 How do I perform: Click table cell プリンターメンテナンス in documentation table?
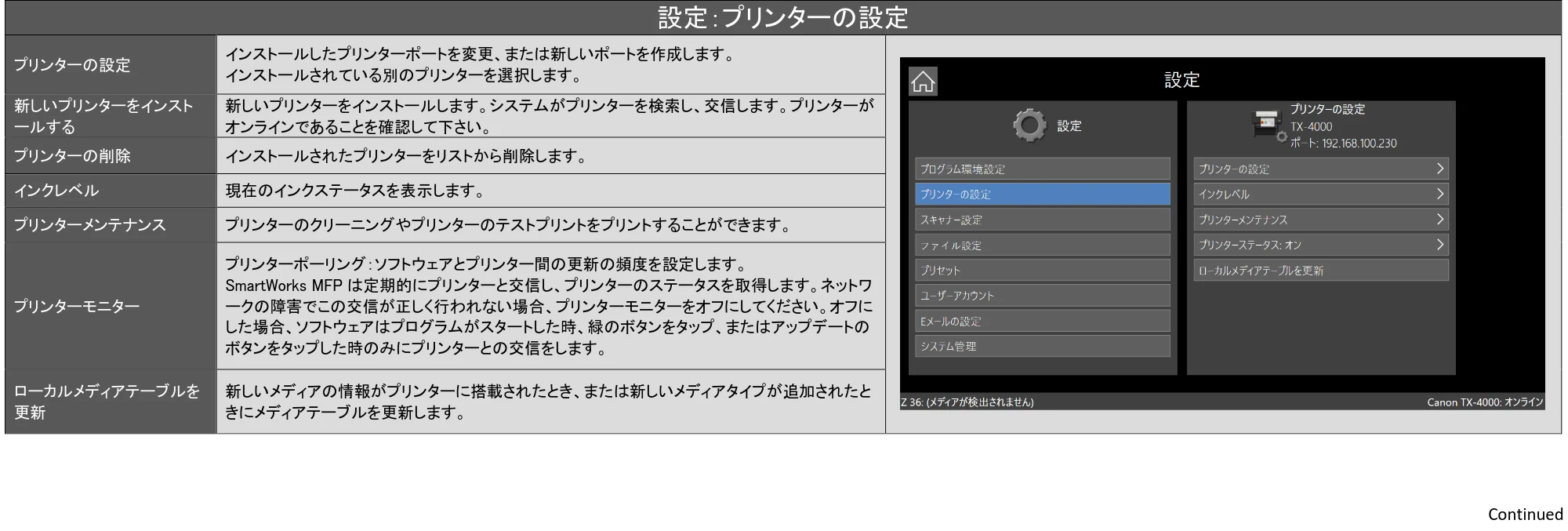point(111,225)
